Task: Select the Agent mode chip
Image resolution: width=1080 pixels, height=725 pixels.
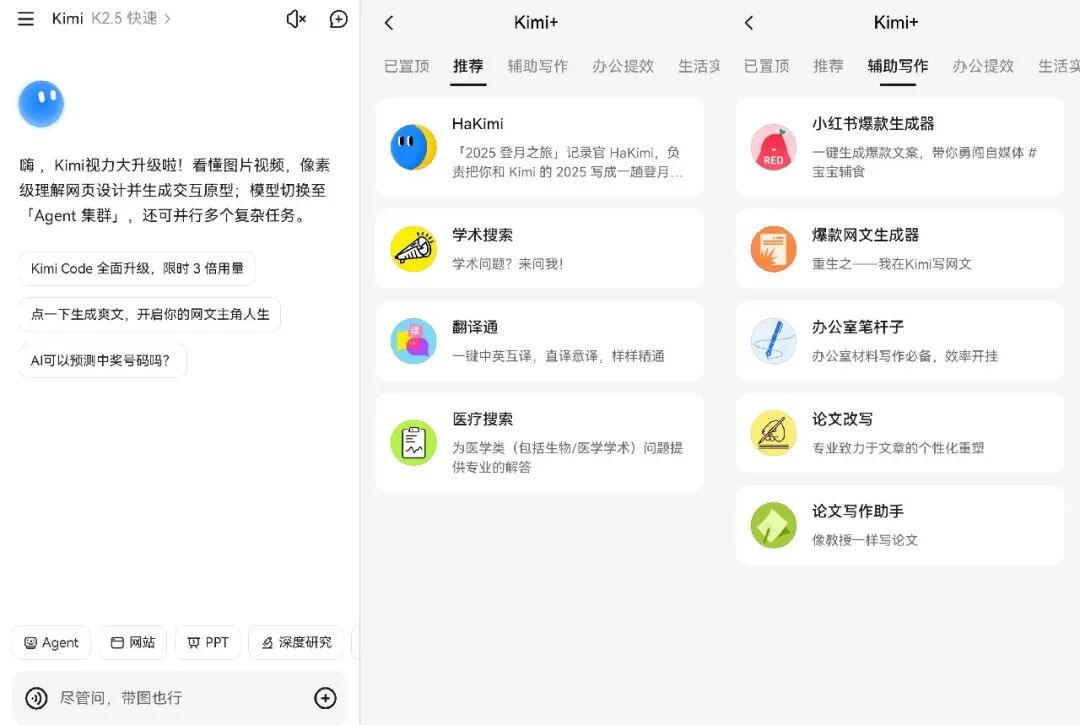Action: (52, 642)
